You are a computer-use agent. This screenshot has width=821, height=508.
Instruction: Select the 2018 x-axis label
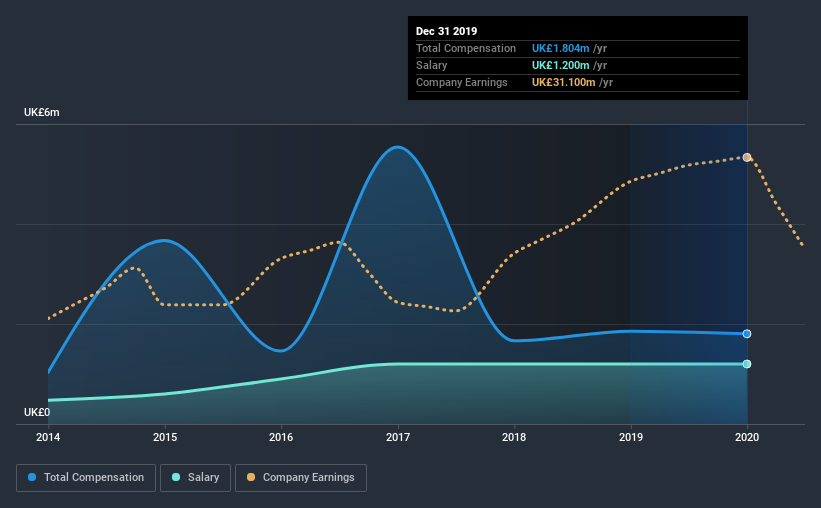pyautogui.click(x=514, y=437)
